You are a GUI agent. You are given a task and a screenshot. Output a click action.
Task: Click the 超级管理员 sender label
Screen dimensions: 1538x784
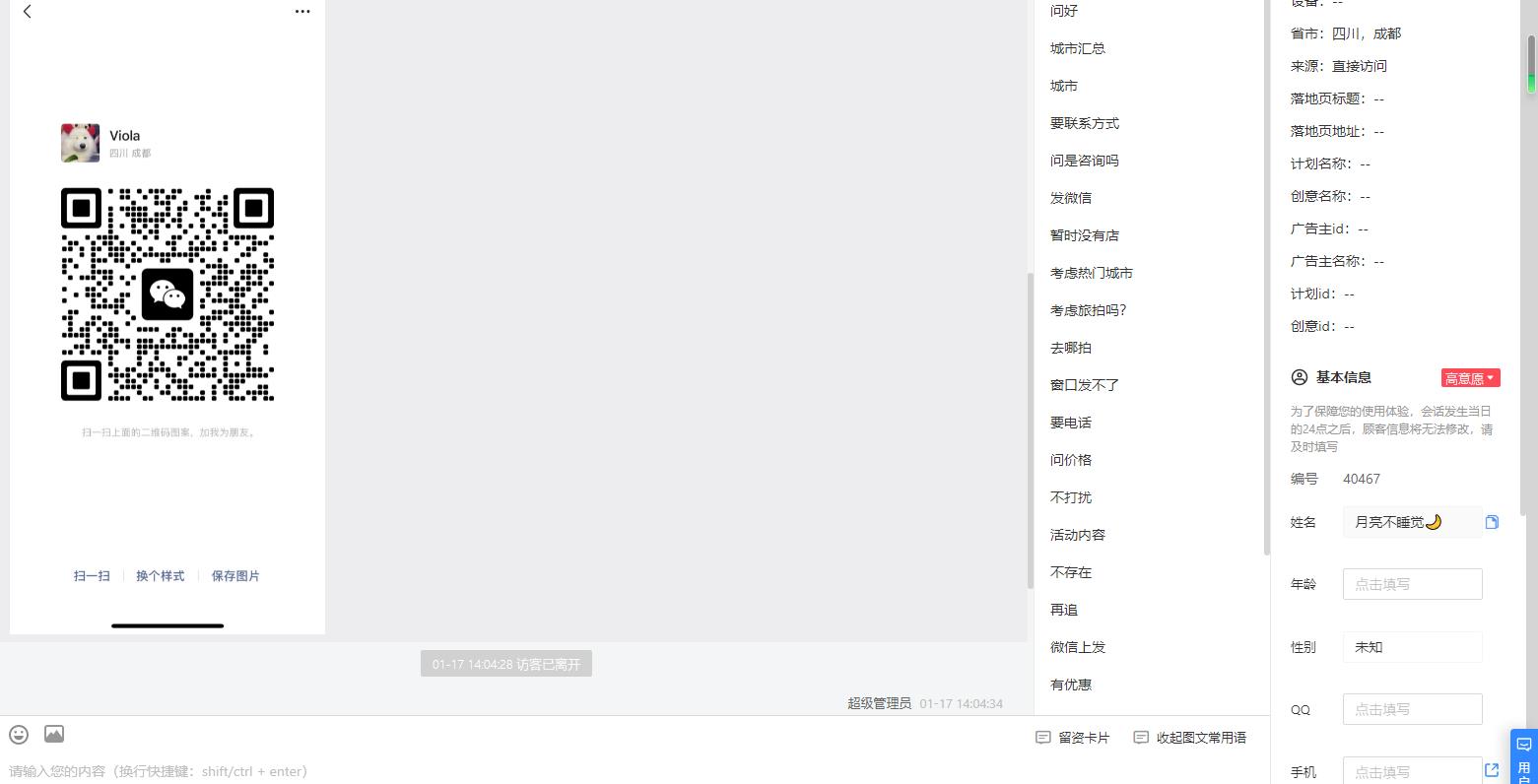click(x=879, y=703)
